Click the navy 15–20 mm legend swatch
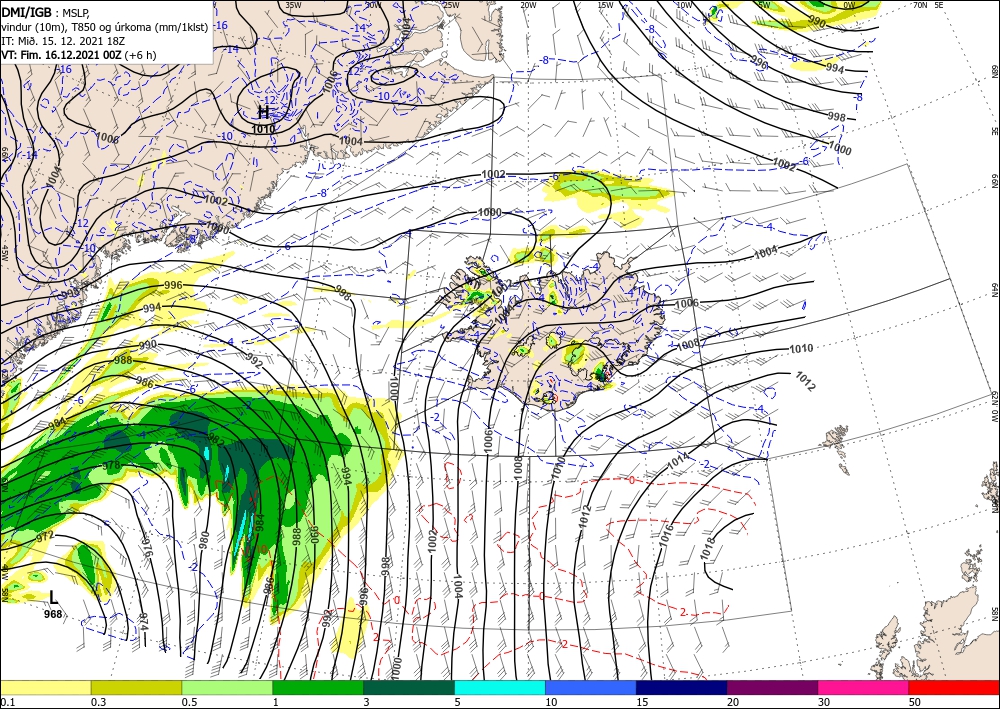The image size is (1000, 709). tap(681, 687)
